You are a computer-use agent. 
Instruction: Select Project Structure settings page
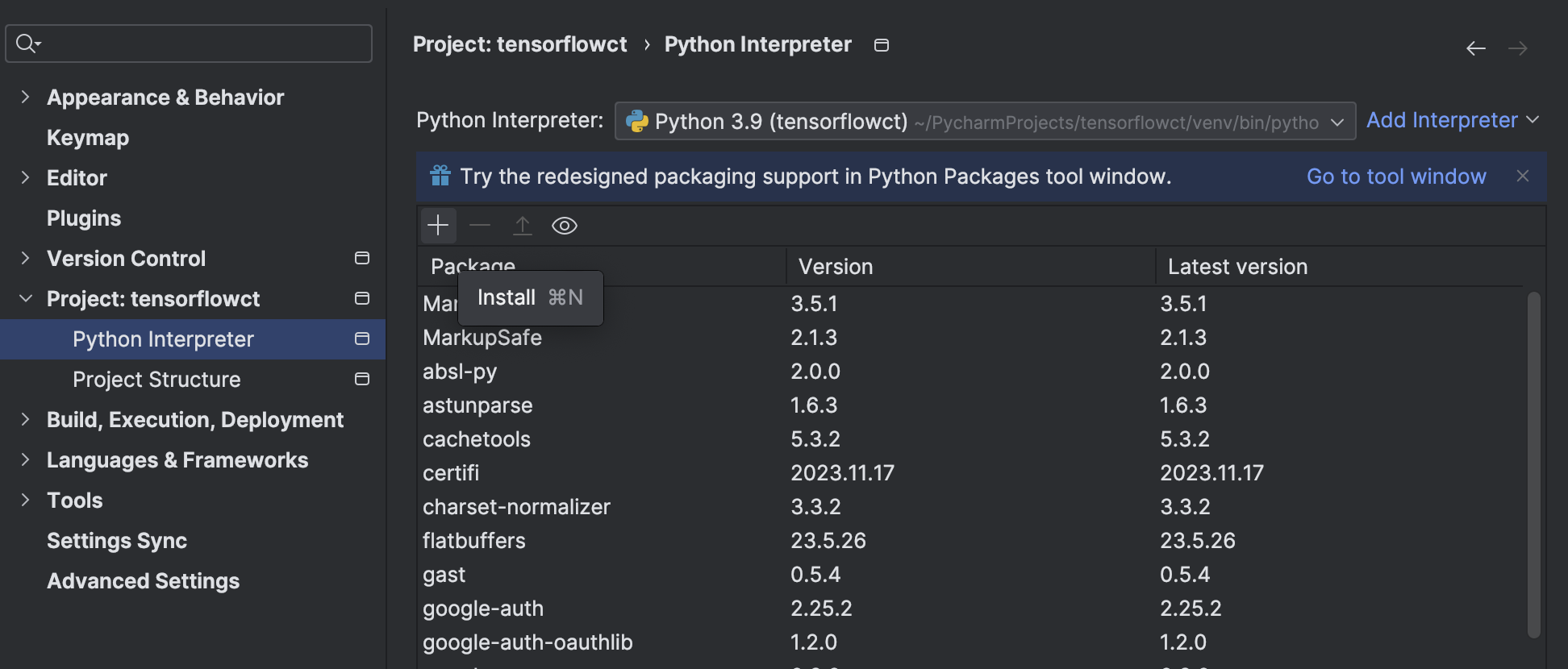coord(156,380)
